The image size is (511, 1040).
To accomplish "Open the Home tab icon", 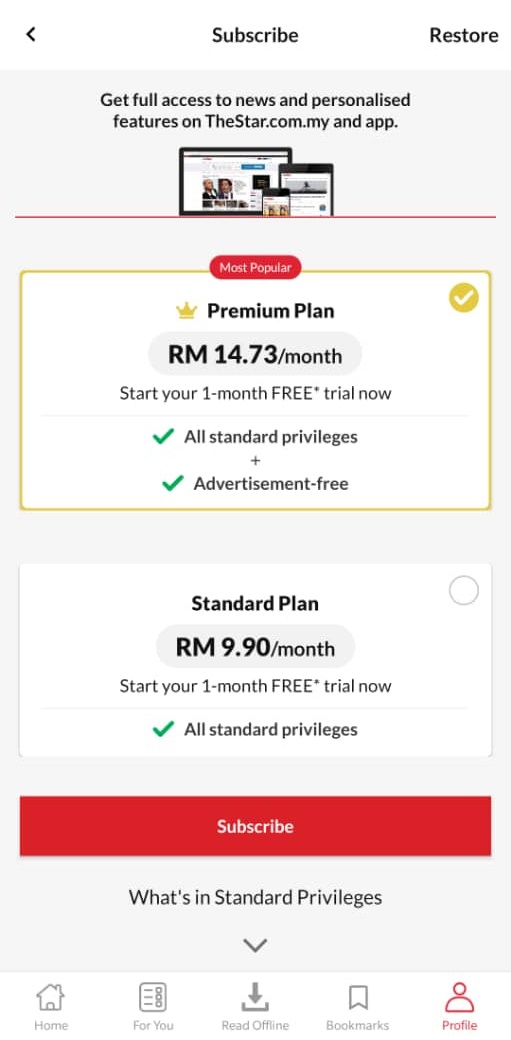I will pyautogui.click(x=50, y=997).
